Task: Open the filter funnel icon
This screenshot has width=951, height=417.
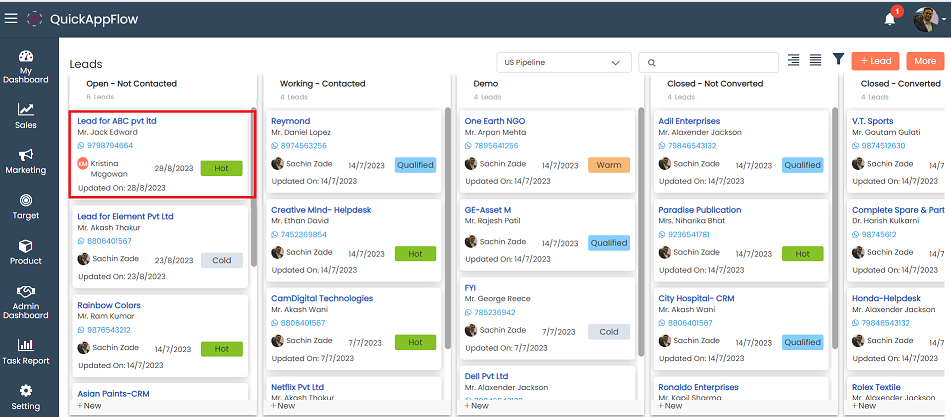Action: point(838,61)
